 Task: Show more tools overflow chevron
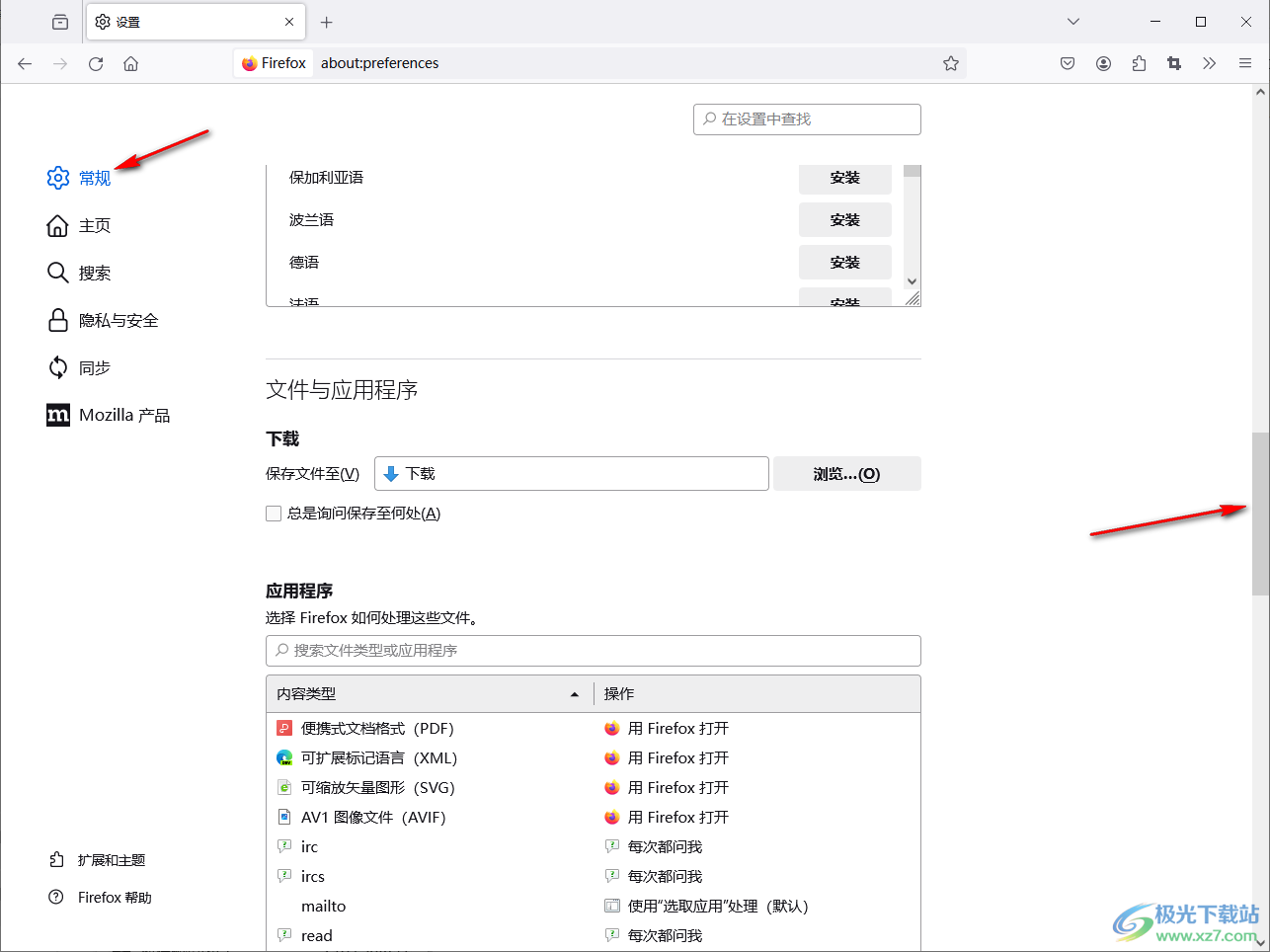[x=1210, y=63]
